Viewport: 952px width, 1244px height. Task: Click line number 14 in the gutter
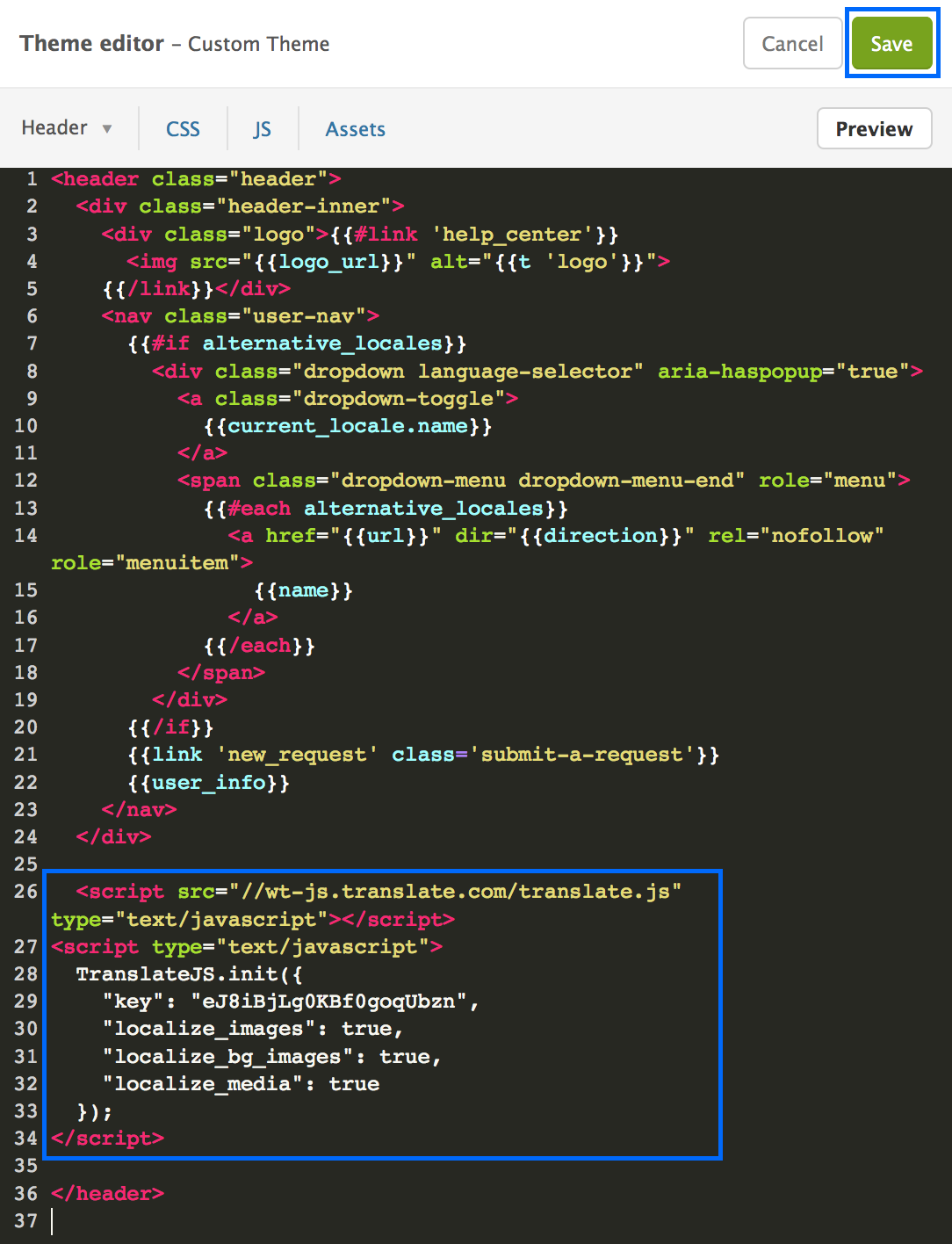(25, 536)
